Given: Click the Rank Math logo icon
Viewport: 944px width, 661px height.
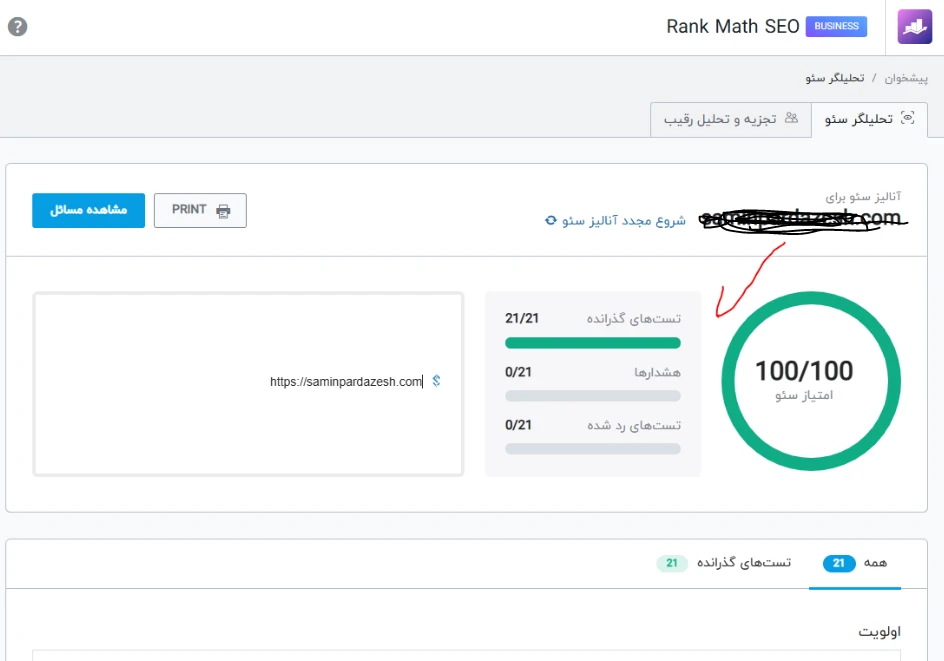Looking at the screenshot, I should pyautogui.click(x=914, y=27).
